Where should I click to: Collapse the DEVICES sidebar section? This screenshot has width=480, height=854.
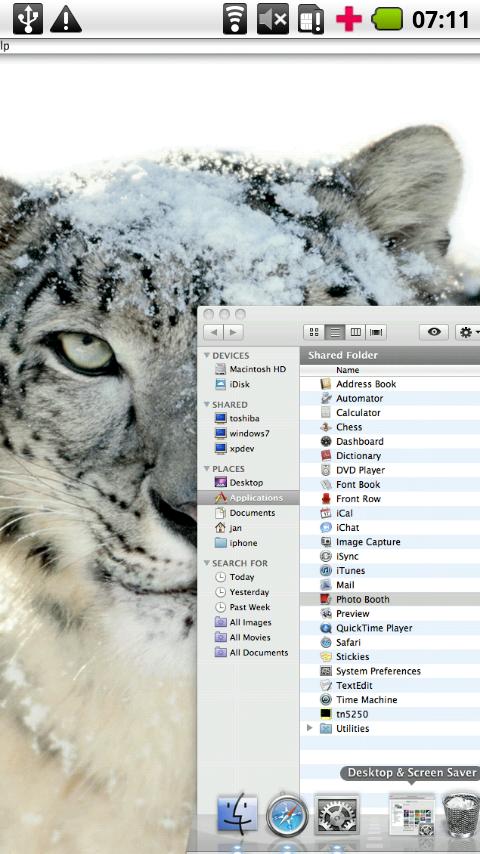click(x=207, y=355)
